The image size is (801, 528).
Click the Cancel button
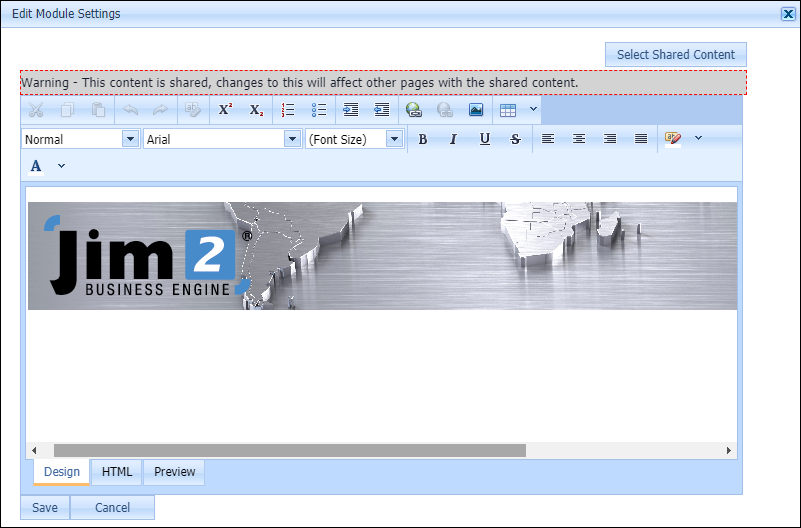click(x=112, y=508)
